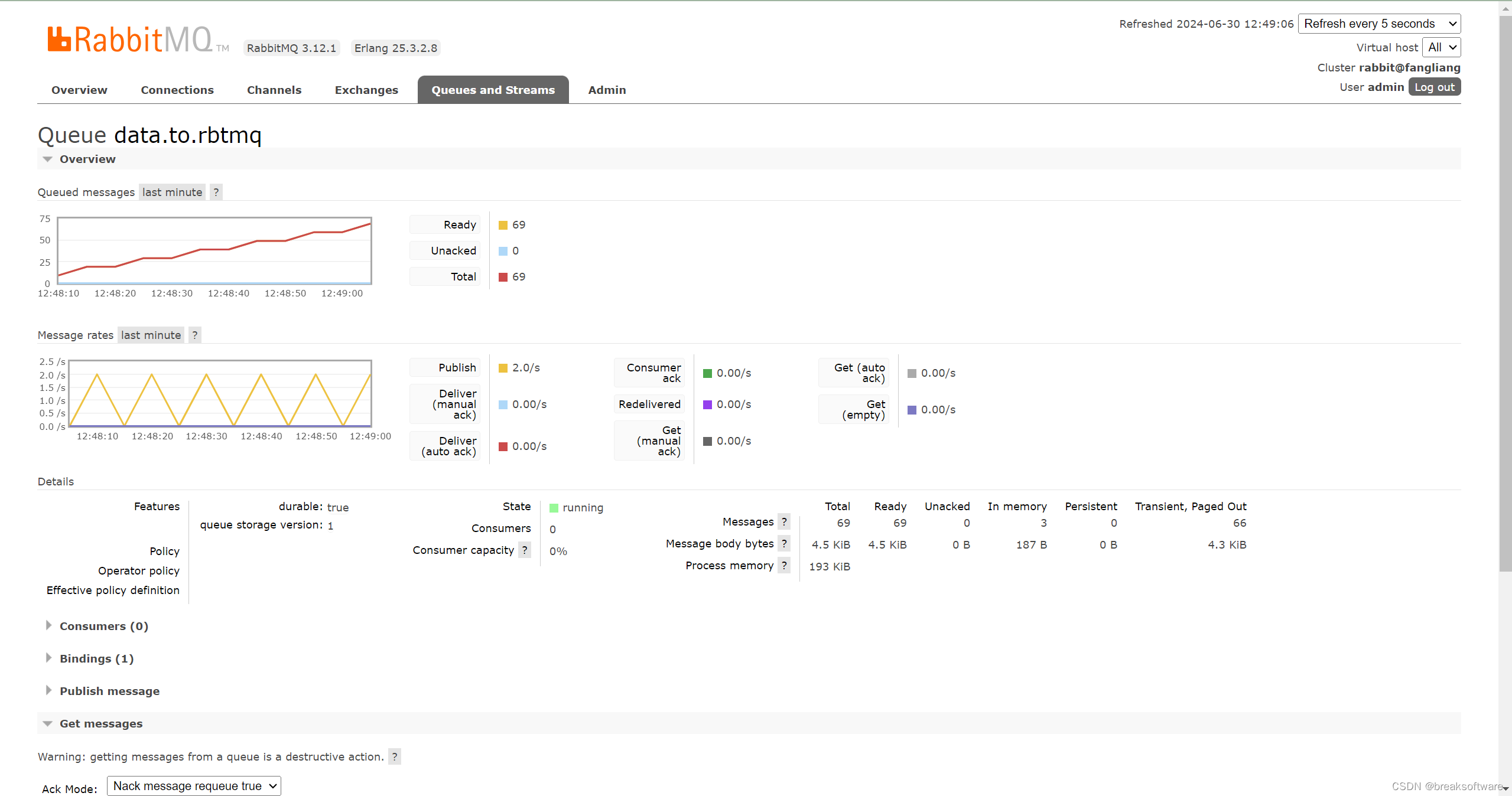Select the Queues and Streams tab

493,90
